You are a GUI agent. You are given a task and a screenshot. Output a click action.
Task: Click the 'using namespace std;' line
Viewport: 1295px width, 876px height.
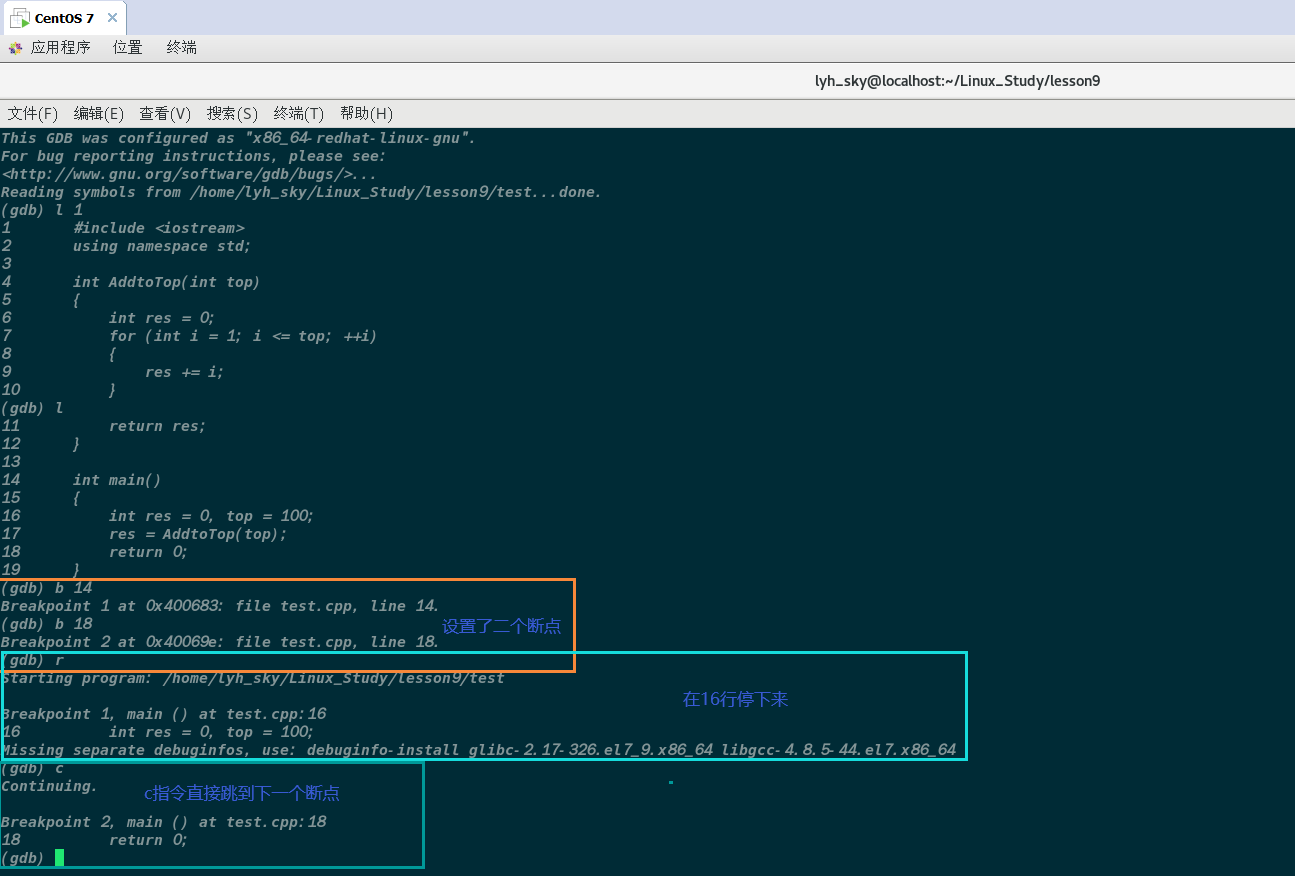tap(162, 246)
